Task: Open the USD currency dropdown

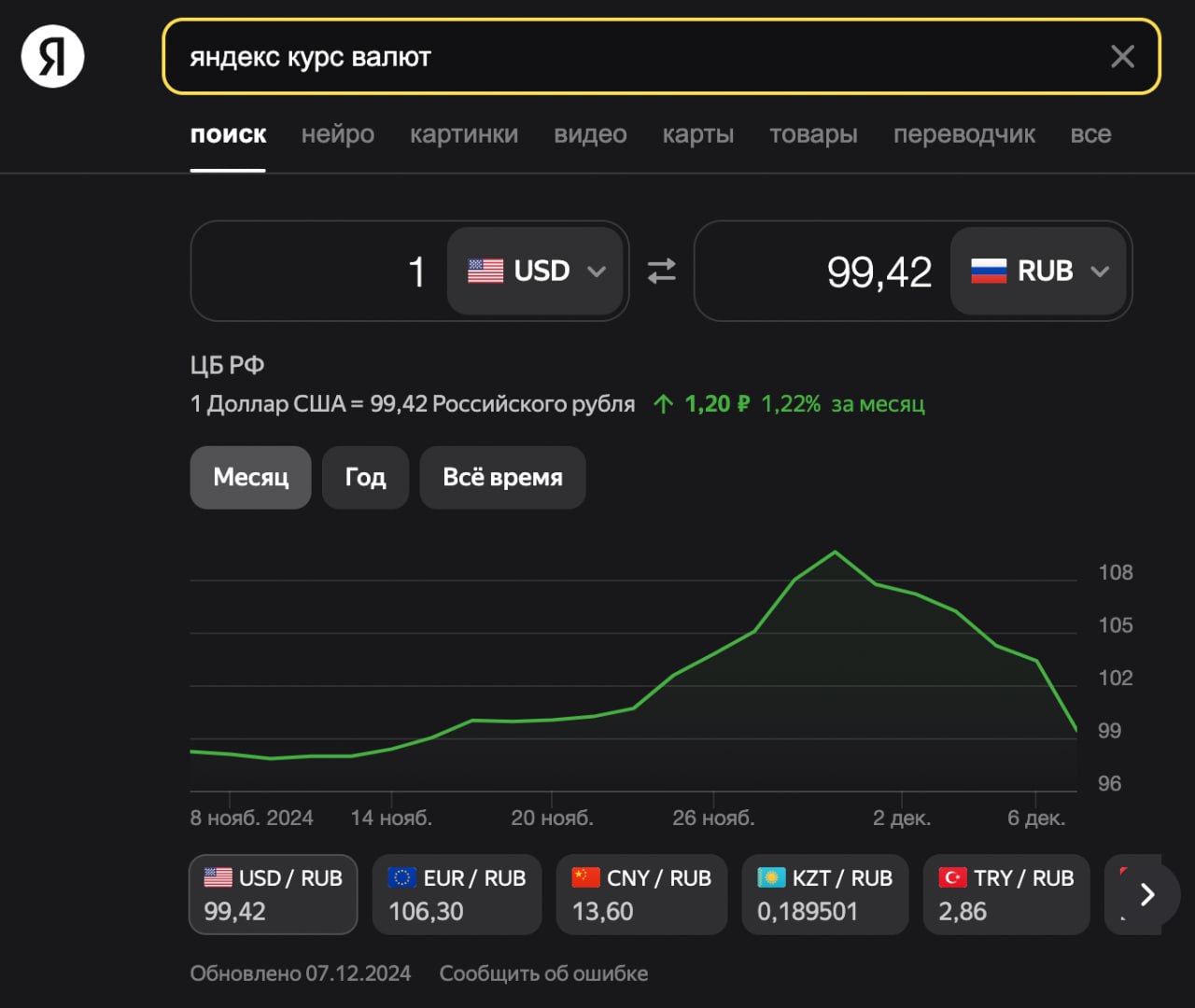Action: [x=535, y=272]
